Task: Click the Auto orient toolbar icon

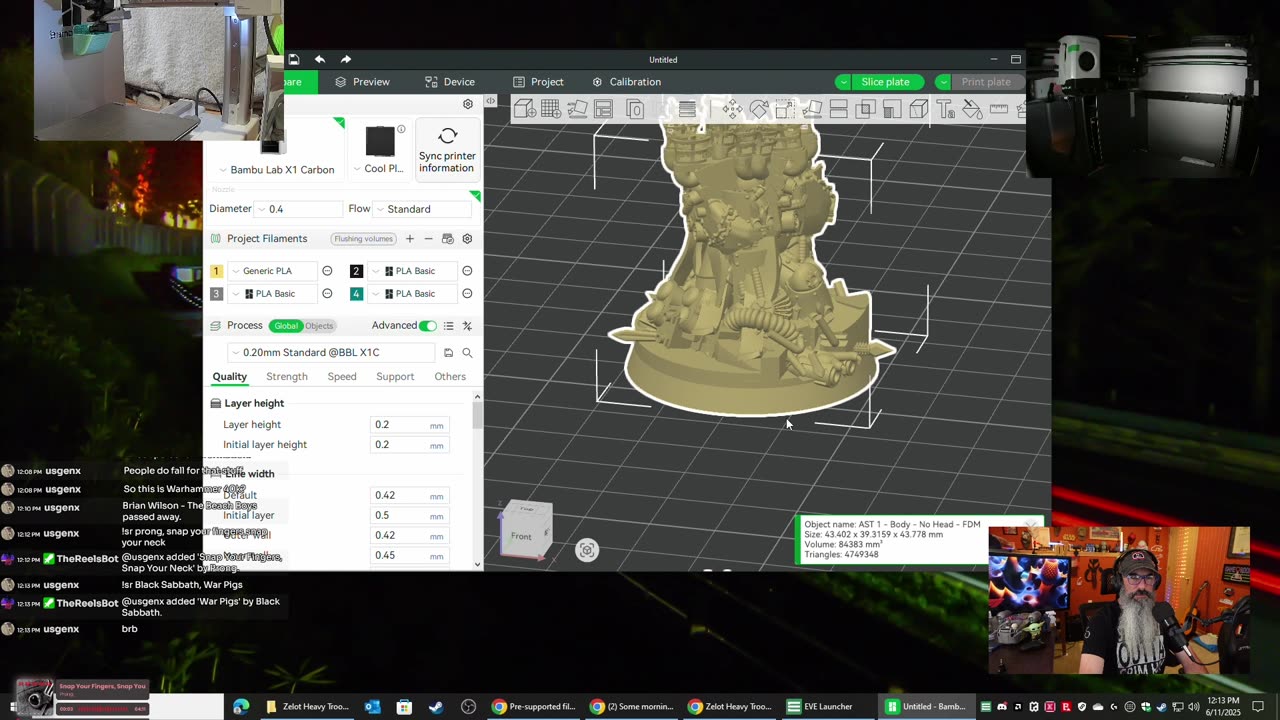Action: 578,109
